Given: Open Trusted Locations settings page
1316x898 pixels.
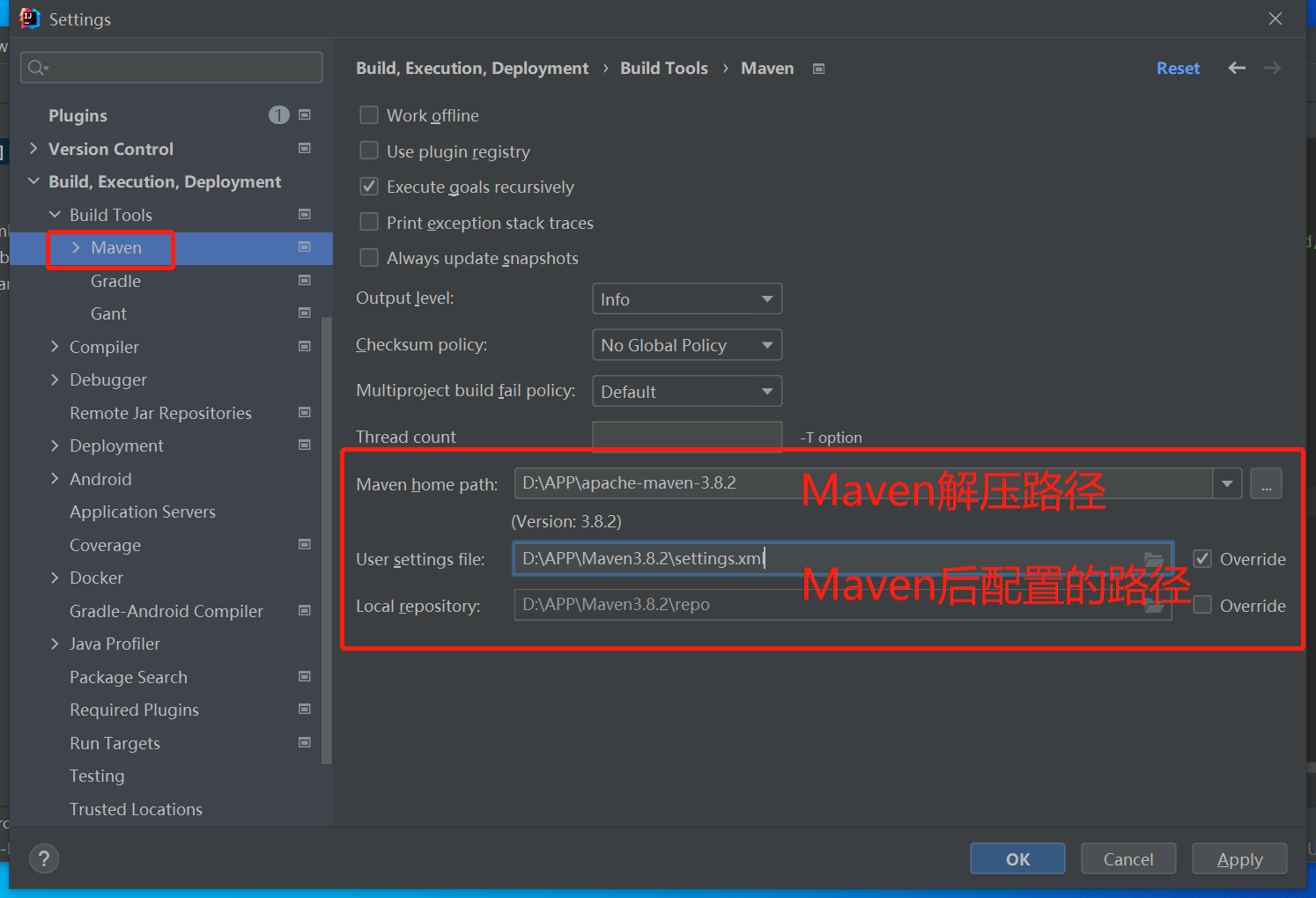Looking at the screenshot, I should click(x=136, y=809).
